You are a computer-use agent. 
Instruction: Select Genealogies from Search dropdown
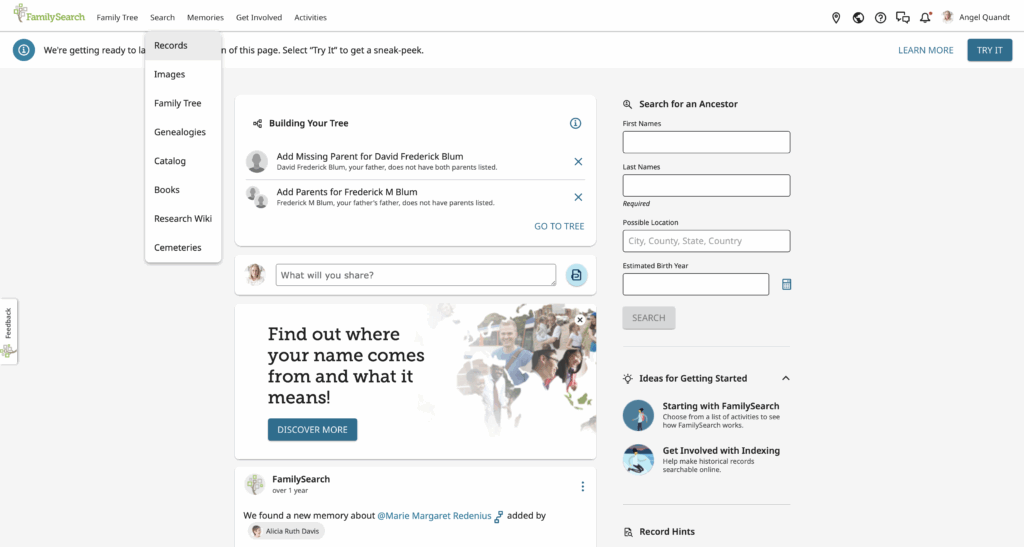coord(183,132)
